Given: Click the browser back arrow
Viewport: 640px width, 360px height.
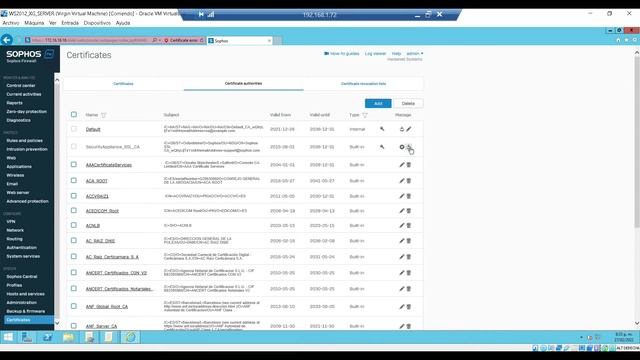Looking at the screenshot, I should pyautogui.click(x=7, y=40).
